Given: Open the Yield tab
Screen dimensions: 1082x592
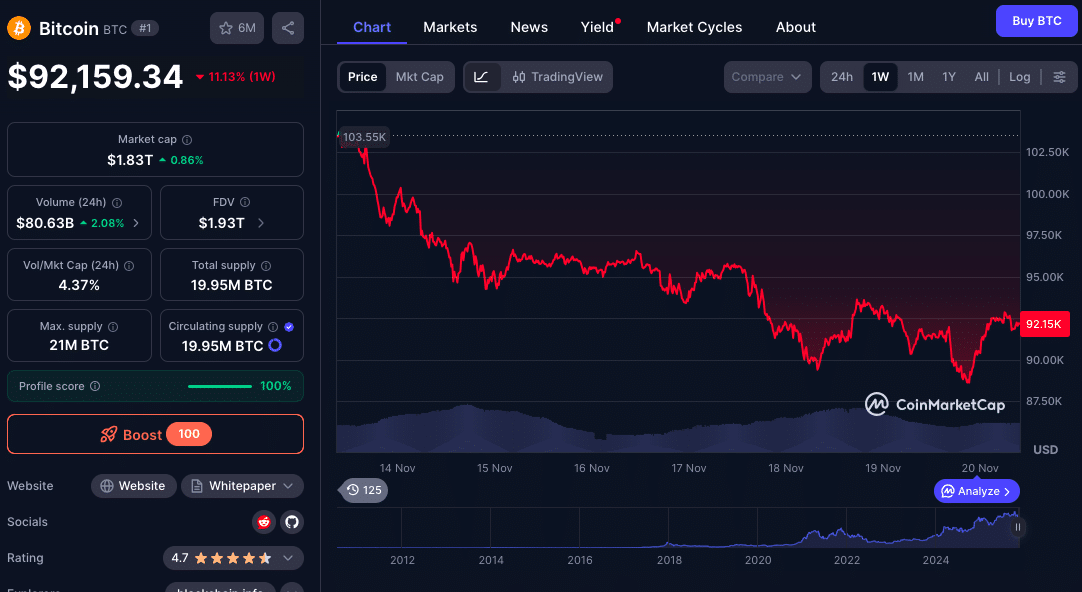Looking at the screenshot, I should 598,27.
